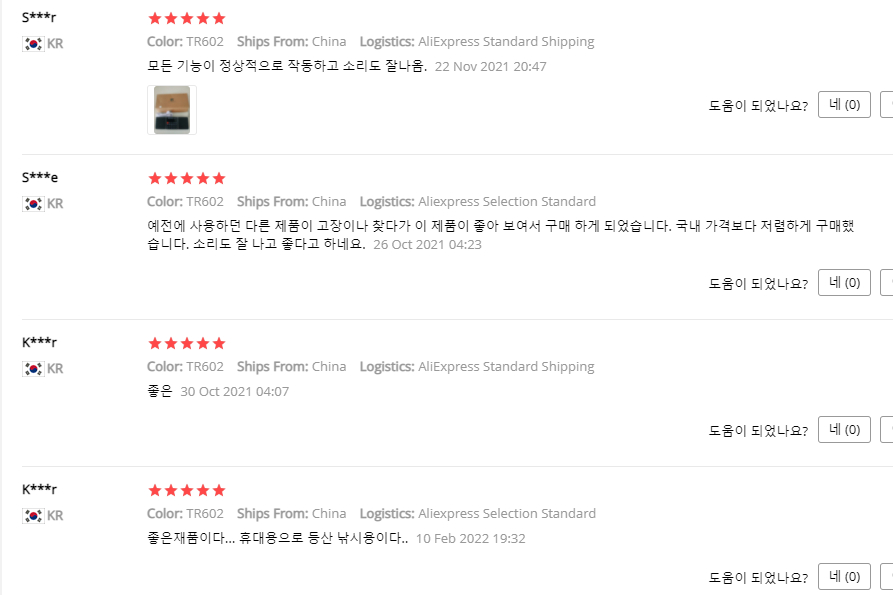The height and width of the screenshot is (595, 893).
Task: Open the review photo thumbnail from S***r
Action: point(172,110)
